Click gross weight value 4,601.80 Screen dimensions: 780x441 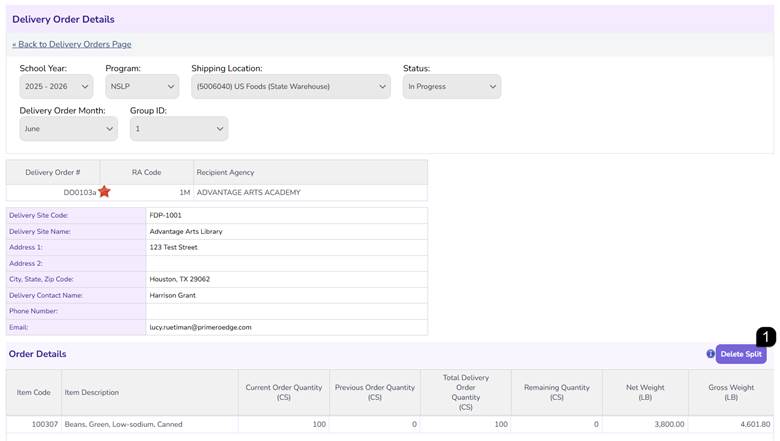click(x=755, y=424)
